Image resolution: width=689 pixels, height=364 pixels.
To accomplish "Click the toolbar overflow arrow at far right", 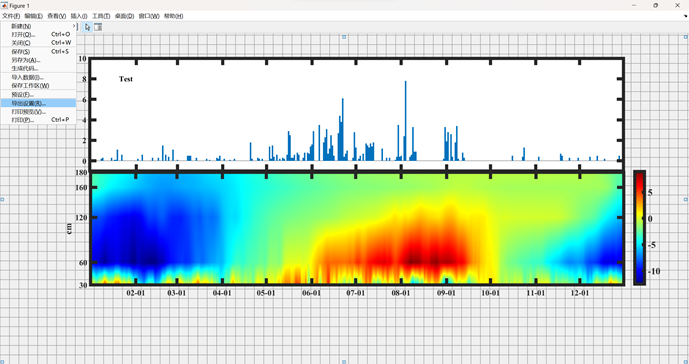I will point(685,16).
